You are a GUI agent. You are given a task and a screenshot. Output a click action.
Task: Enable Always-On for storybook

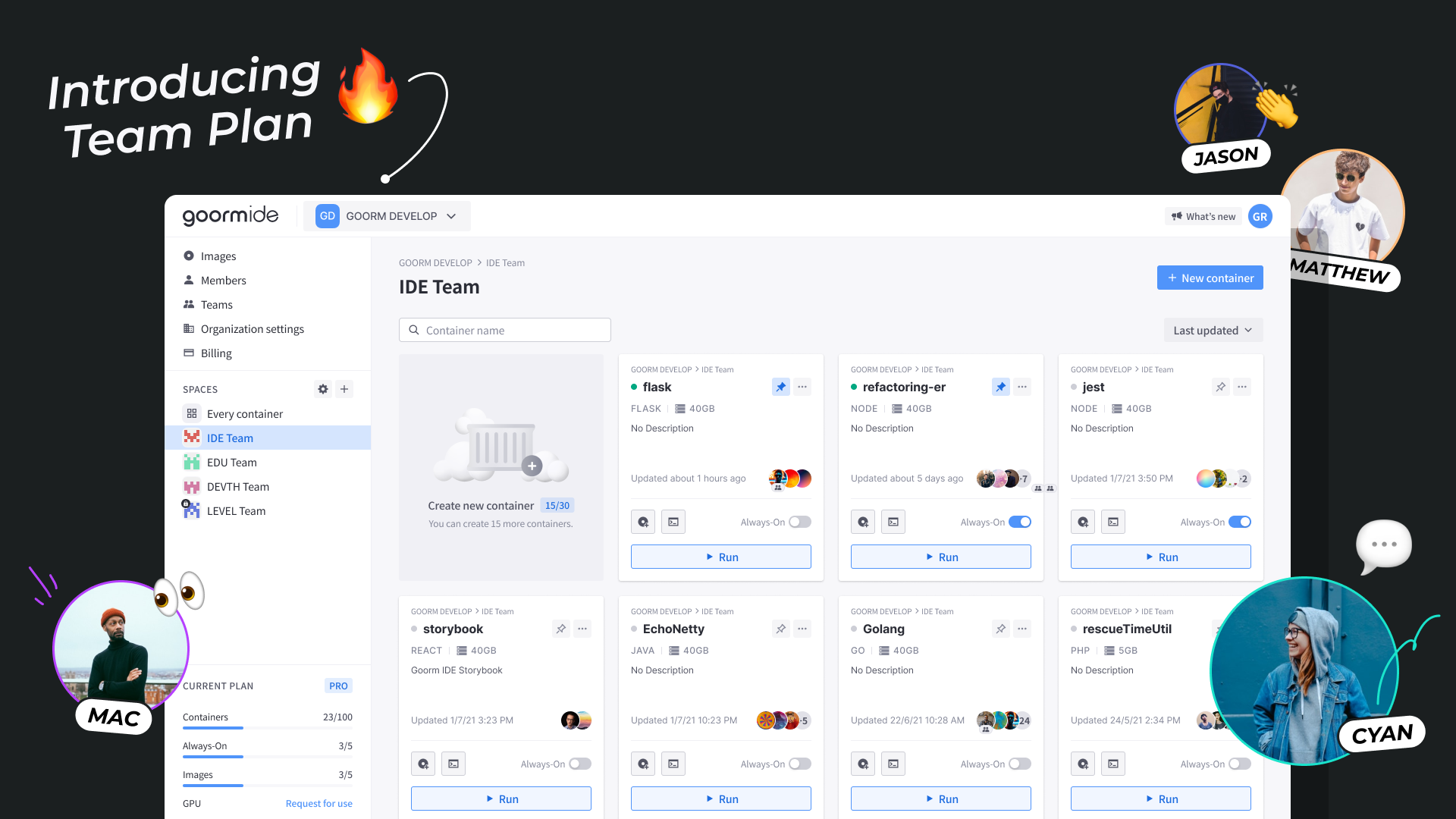click(x=580, y=764)
